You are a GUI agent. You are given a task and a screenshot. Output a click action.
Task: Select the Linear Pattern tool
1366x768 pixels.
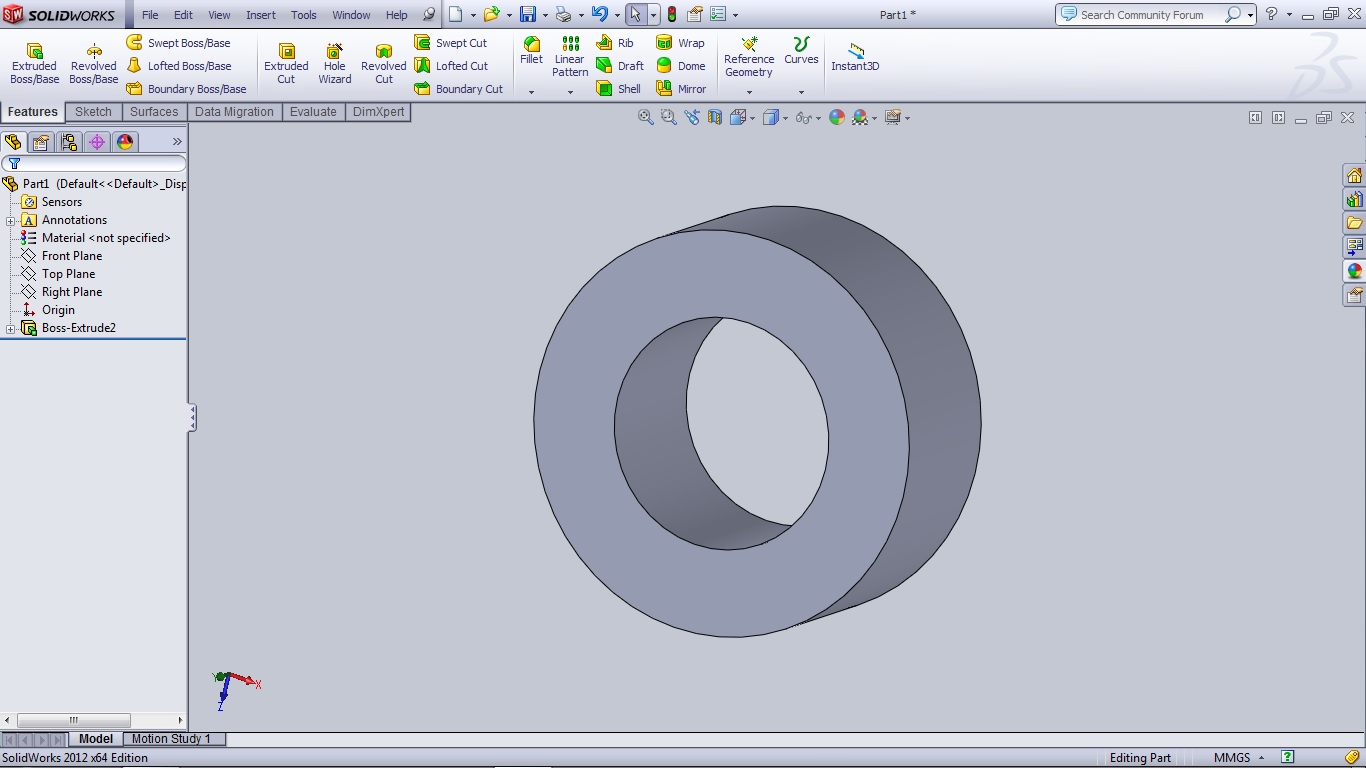click(x=570, y=57)
